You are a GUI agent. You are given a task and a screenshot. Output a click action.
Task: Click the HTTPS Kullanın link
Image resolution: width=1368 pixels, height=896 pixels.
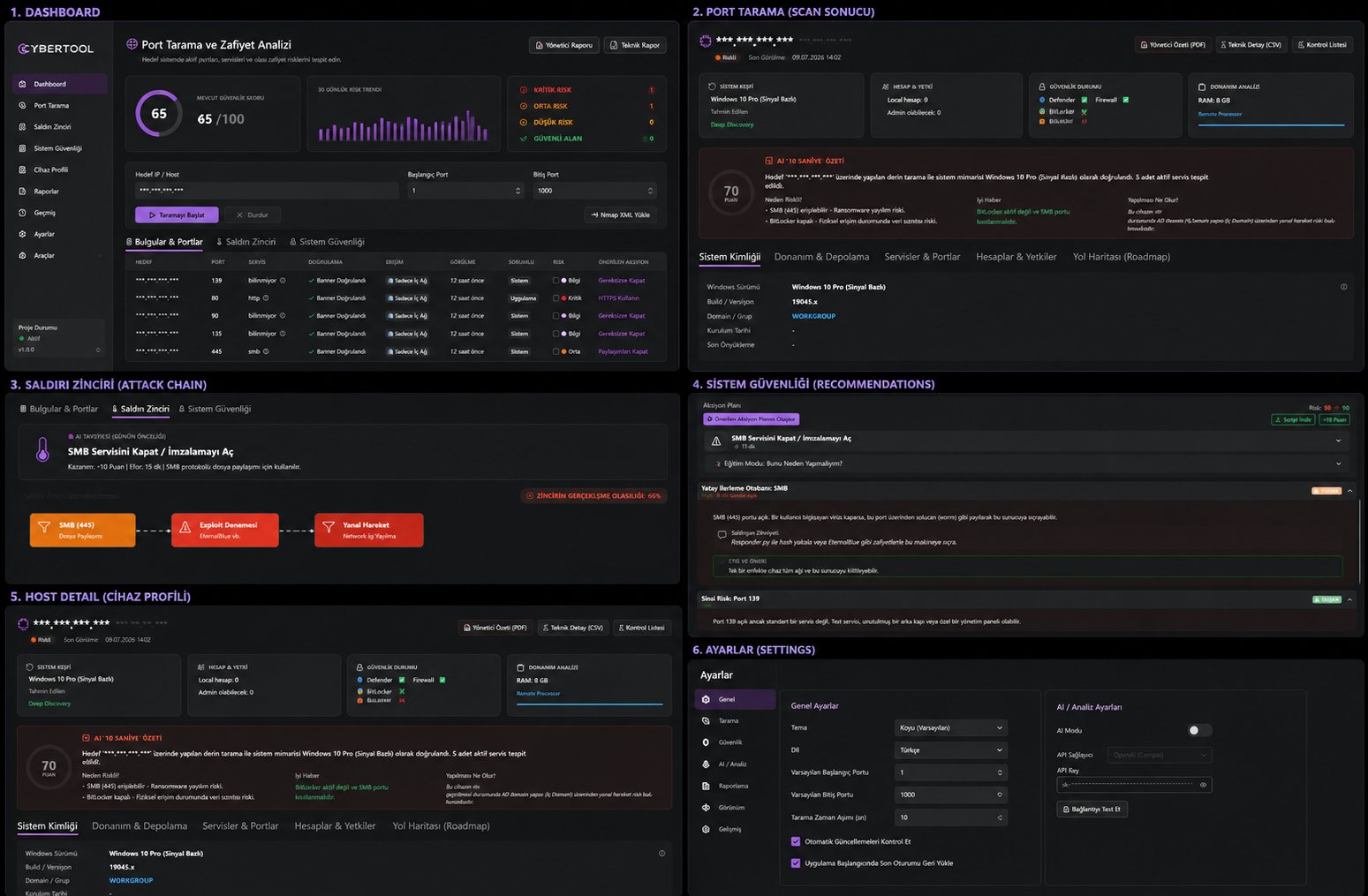[618, 297]
